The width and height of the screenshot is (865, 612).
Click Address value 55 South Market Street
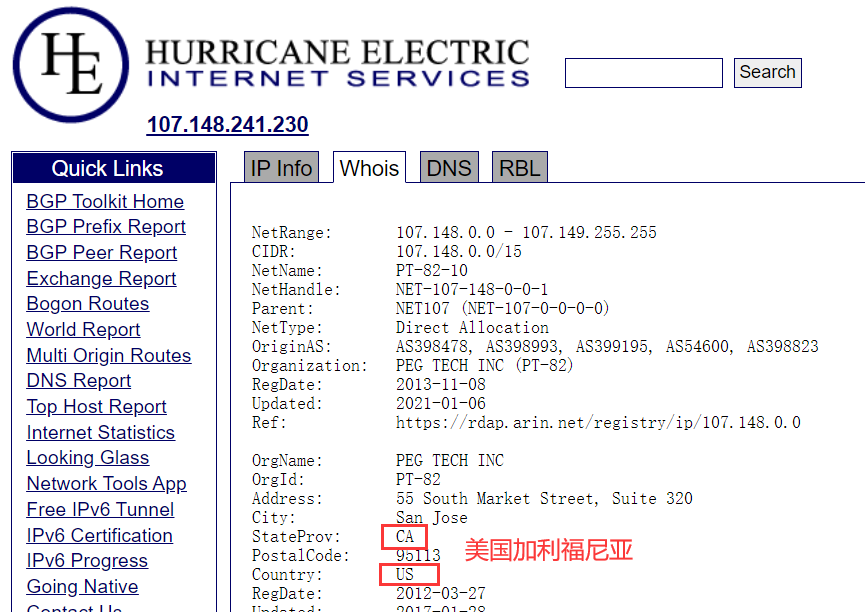[496, 498]
